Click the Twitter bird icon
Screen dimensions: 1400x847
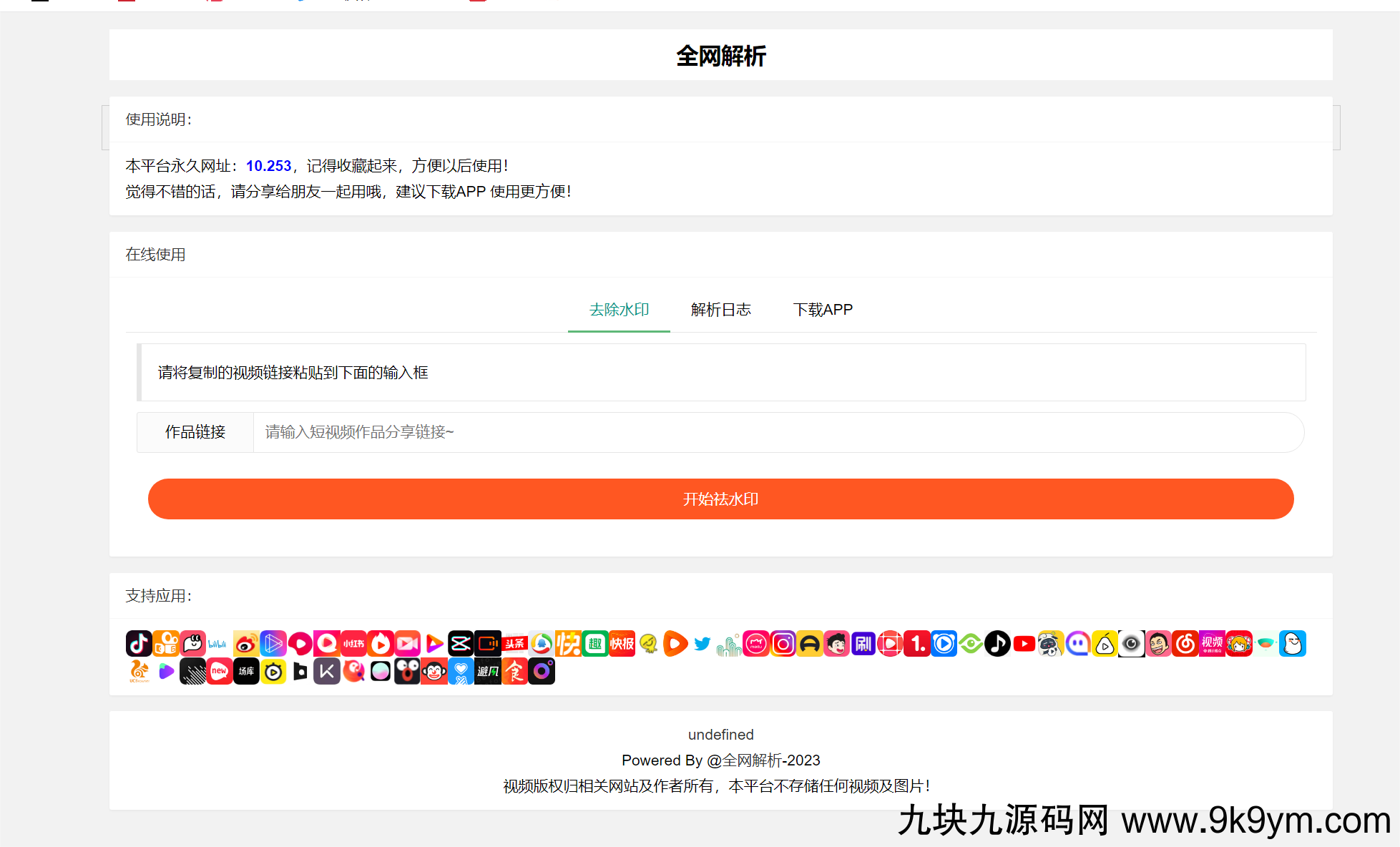coord(703,644)
